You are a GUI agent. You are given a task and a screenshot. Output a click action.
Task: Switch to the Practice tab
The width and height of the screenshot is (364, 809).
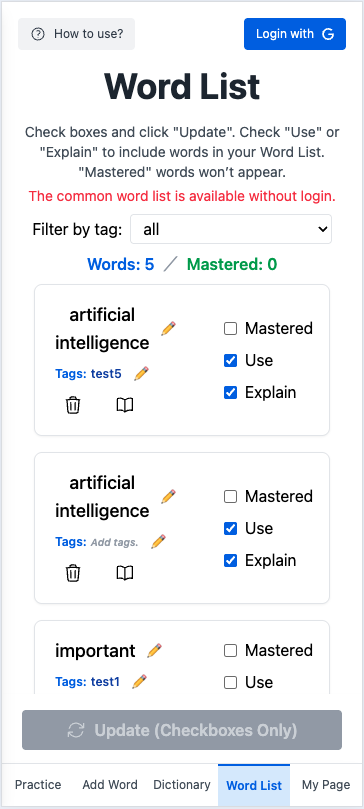pyautogui.click(x=38, y=785)
